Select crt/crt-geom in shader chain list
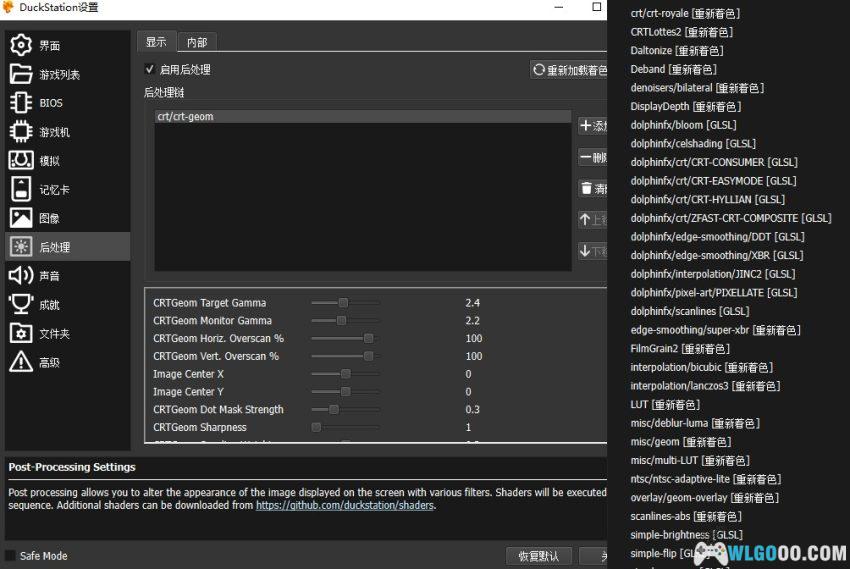 [363, 117]
